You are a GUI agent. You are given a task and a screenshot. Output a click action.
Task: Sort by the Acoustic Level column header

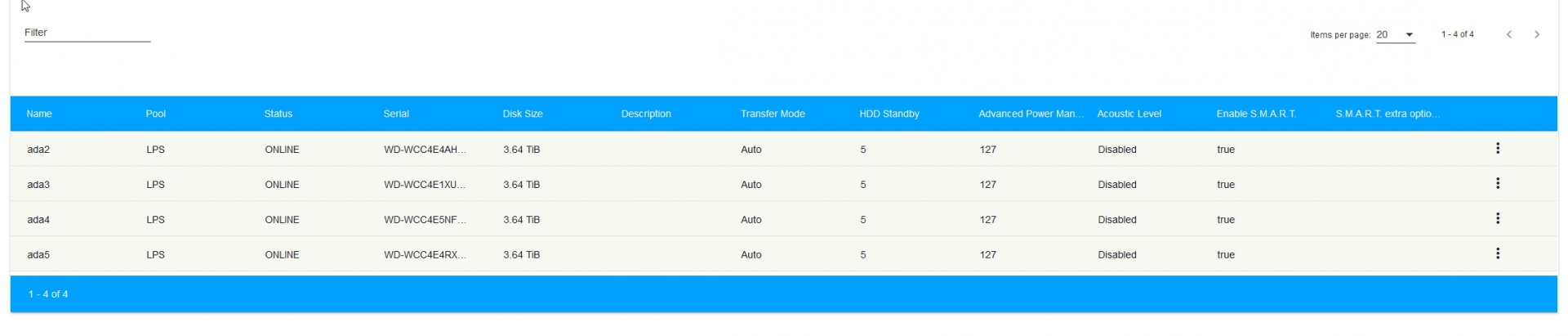(1129, 114)
